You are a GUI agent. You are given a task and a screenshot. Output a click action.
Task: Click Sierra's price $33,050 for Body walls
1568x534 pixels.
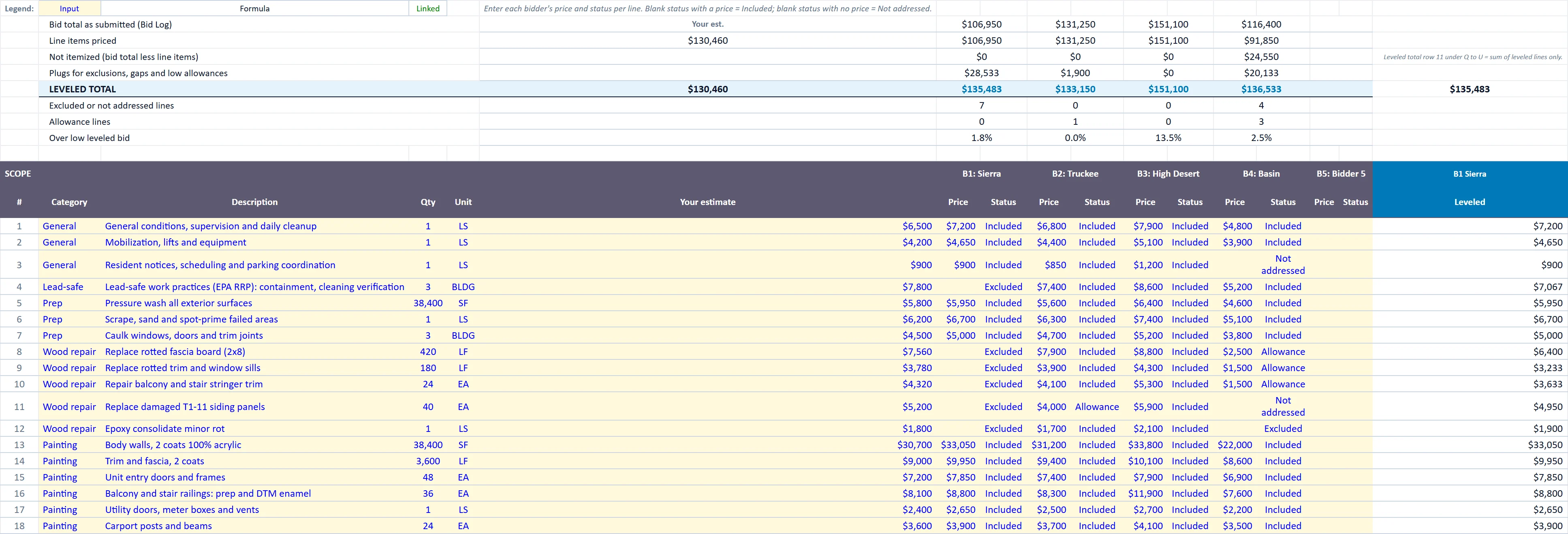958,445
